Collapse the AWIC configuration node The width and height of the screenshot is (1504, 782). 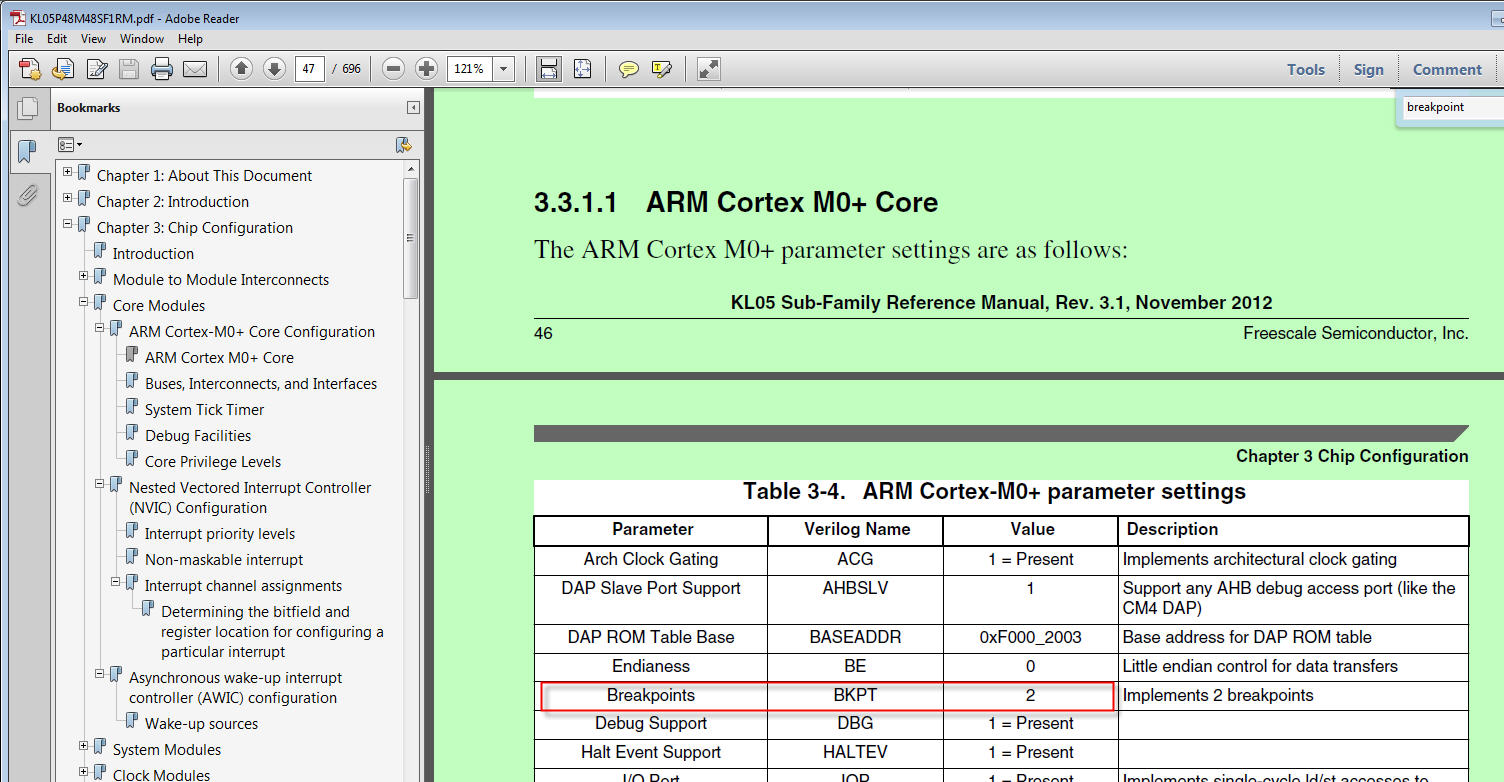pos(100,674)
